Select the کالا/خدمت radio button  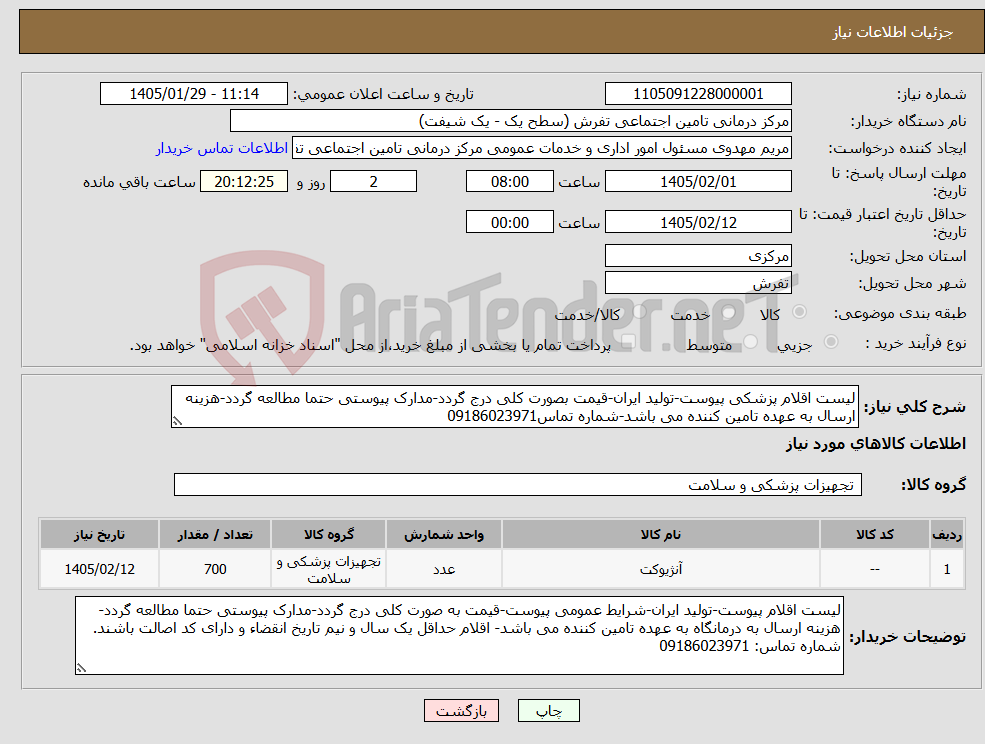click(x=639, y=312)
